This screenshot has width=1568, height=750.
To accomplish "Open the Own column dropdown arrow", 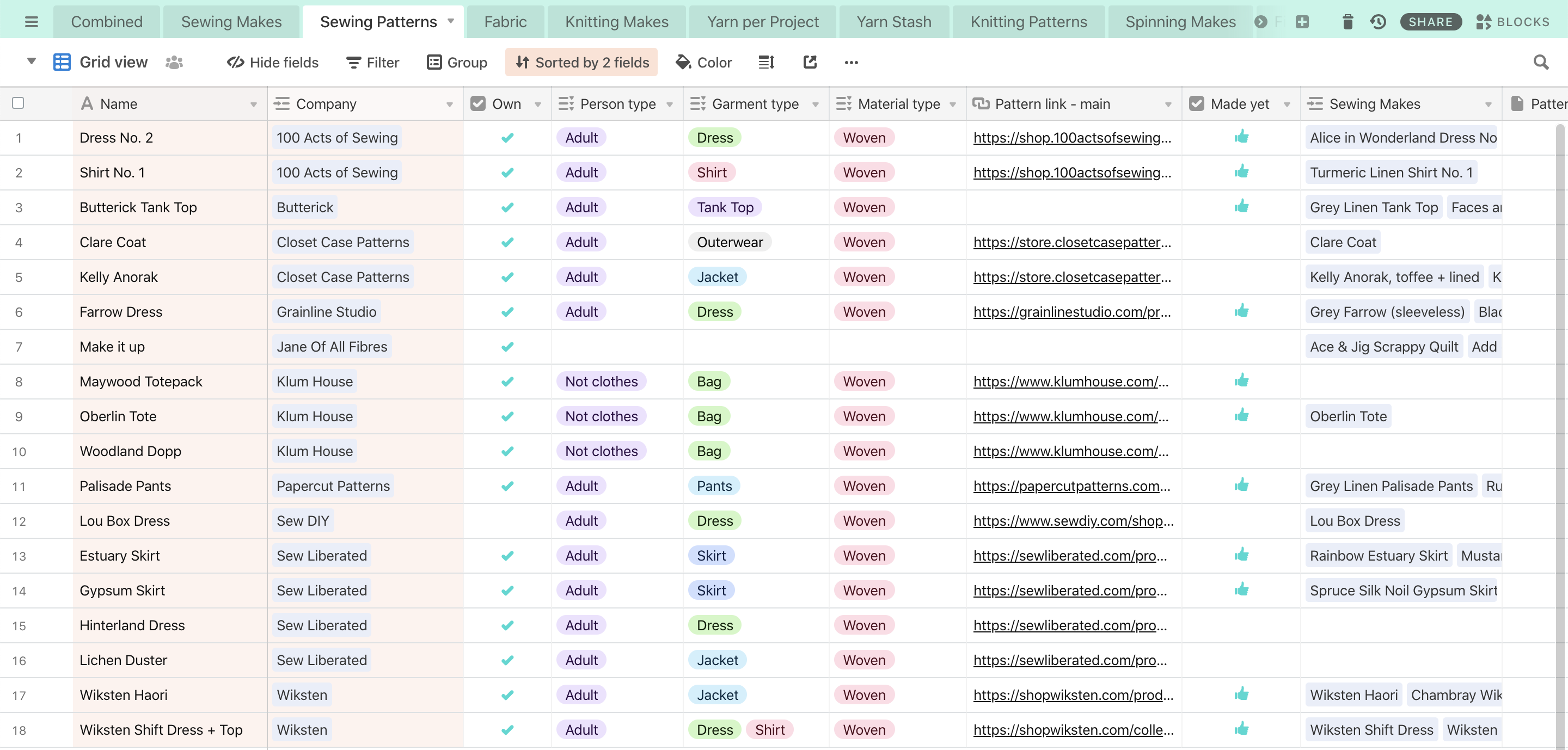I will (537, 104).
